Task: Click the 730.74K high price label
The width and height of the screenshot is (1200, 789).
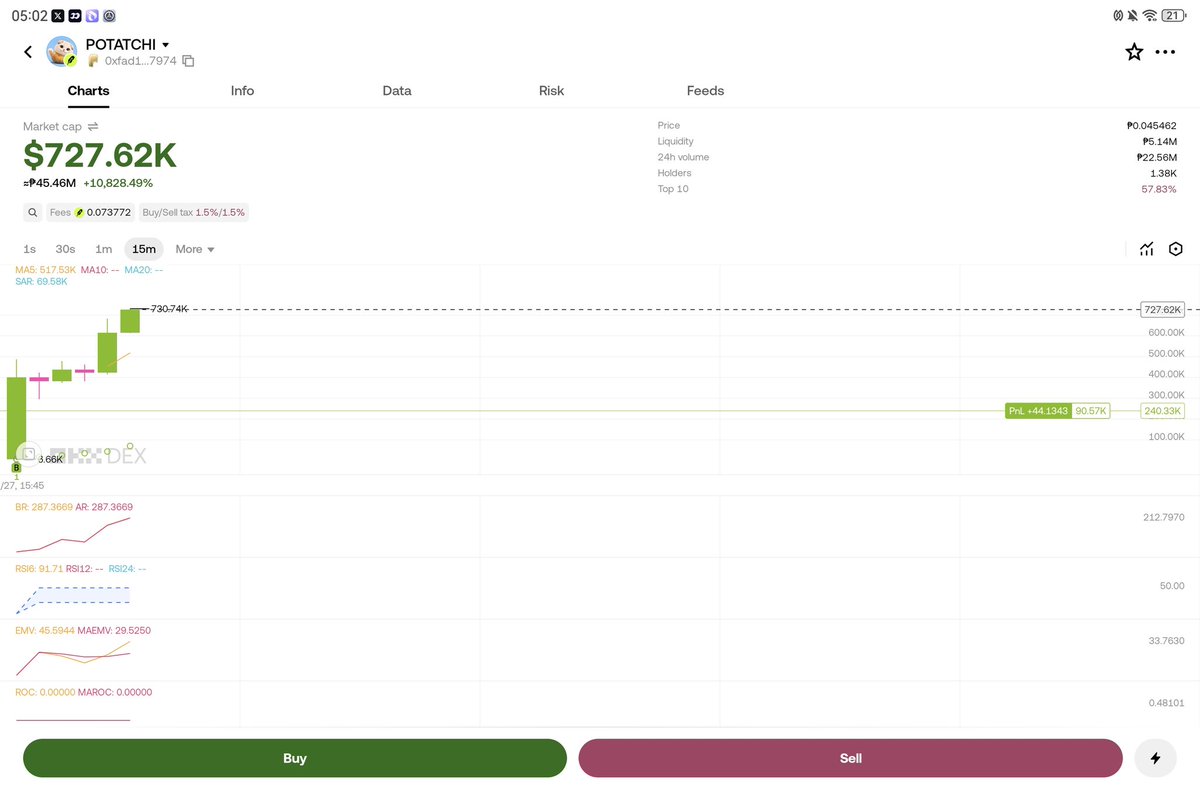Action: pos(169,309)
